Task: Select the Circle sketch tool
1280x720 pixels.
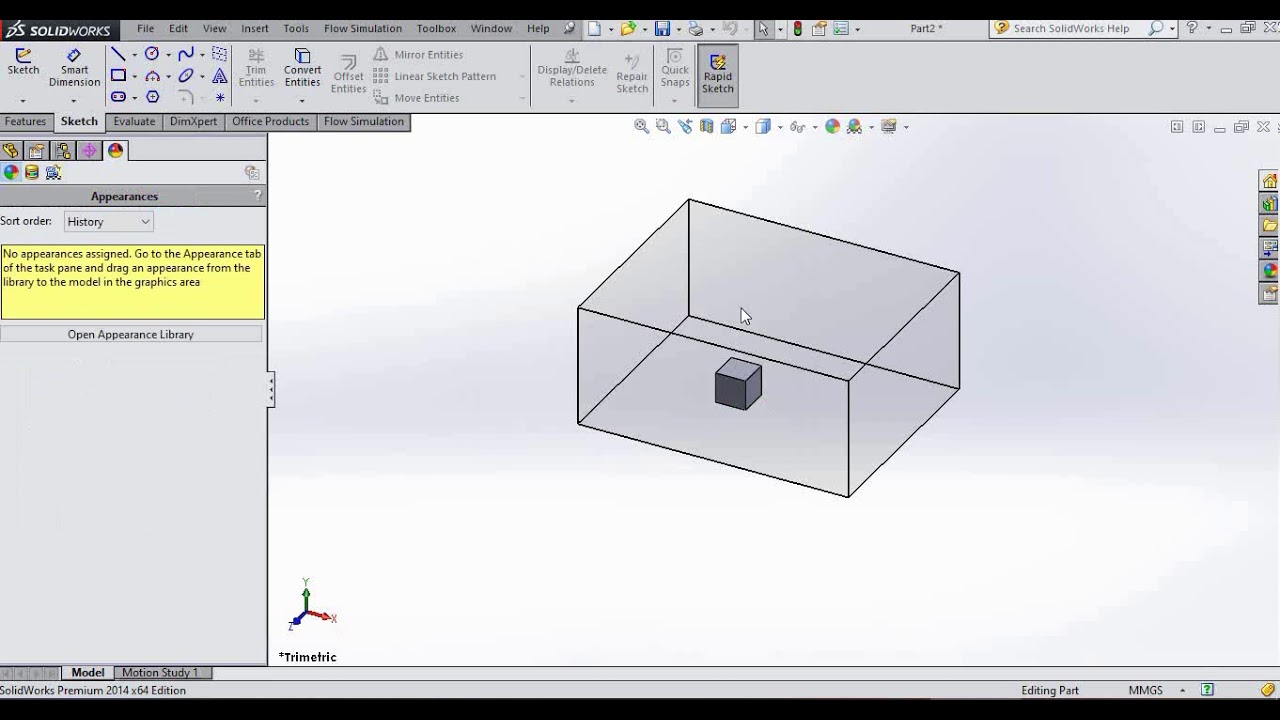Action: [x=152, y=54]
